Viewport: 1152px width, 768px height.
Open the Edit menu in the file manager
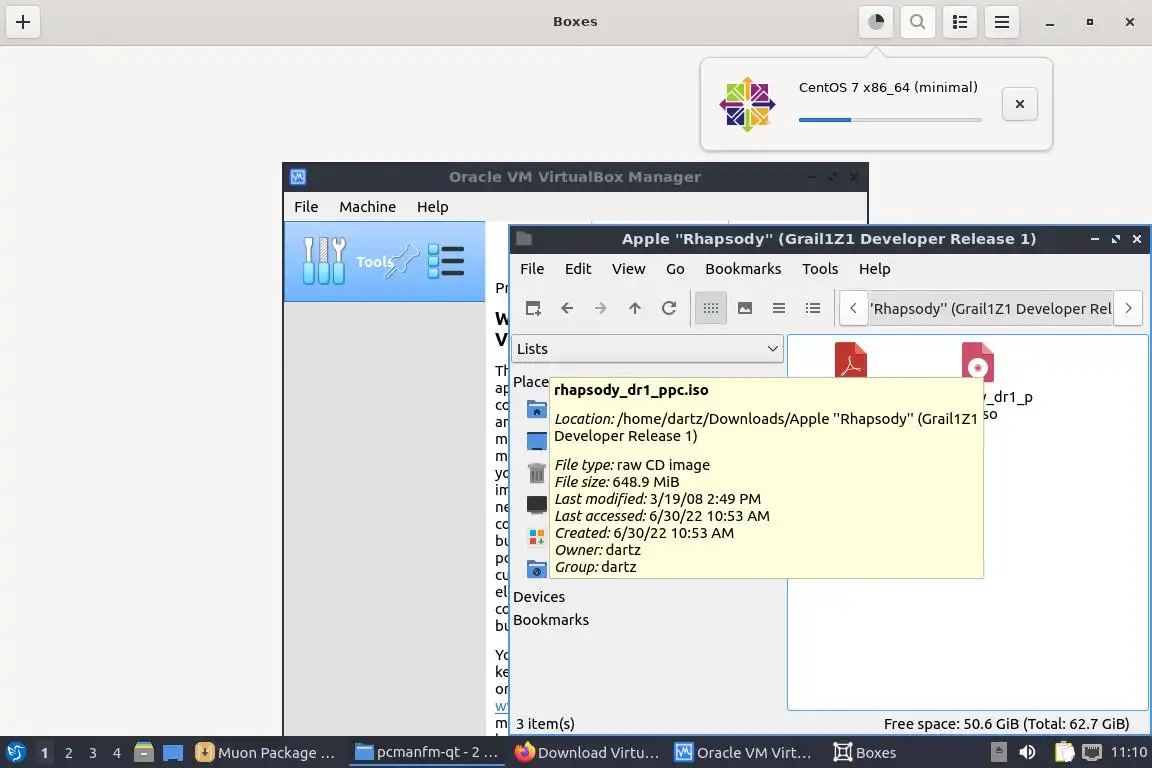(x=577, y=269)
